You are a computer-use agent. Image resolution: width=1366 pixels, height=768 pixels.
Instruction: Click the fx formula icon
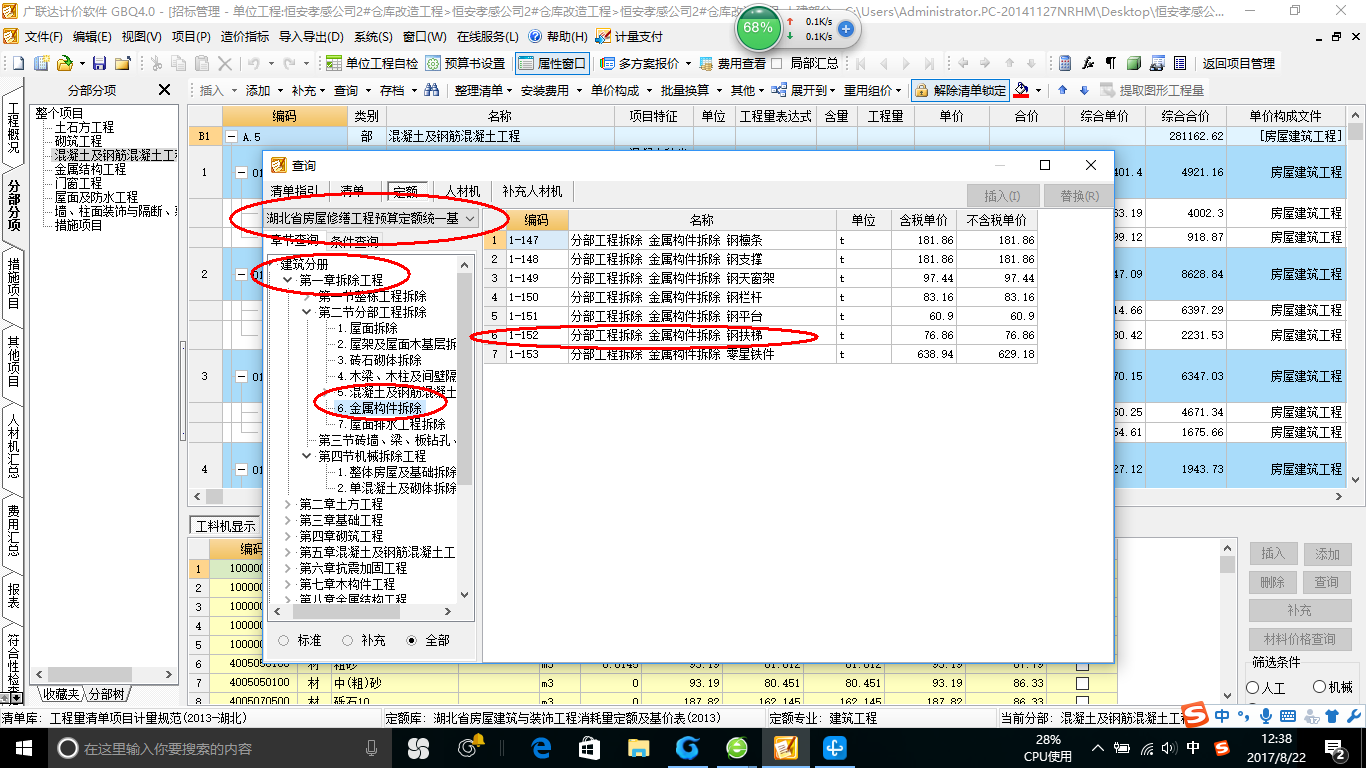click(1088, 63)
